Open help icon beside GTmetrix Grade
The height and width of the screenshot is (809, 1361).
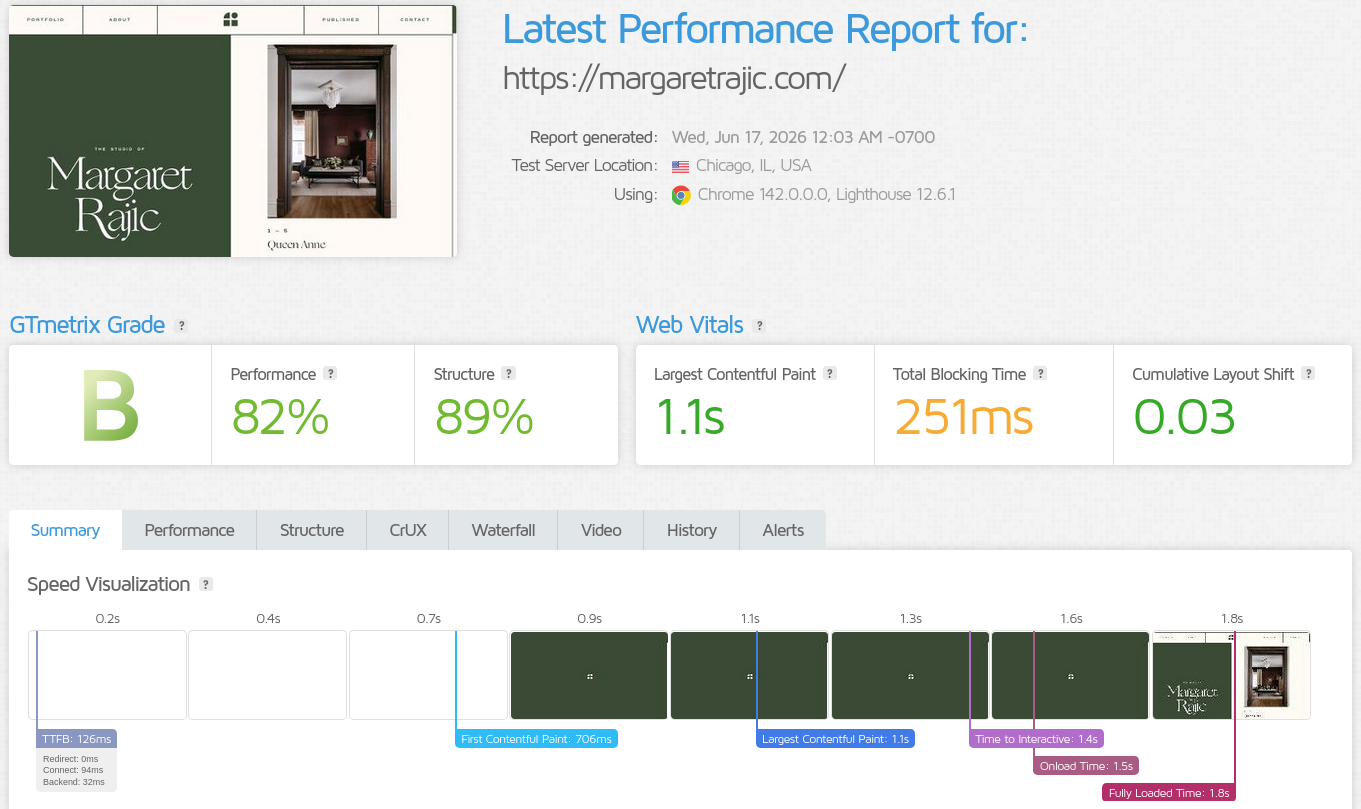181,326
